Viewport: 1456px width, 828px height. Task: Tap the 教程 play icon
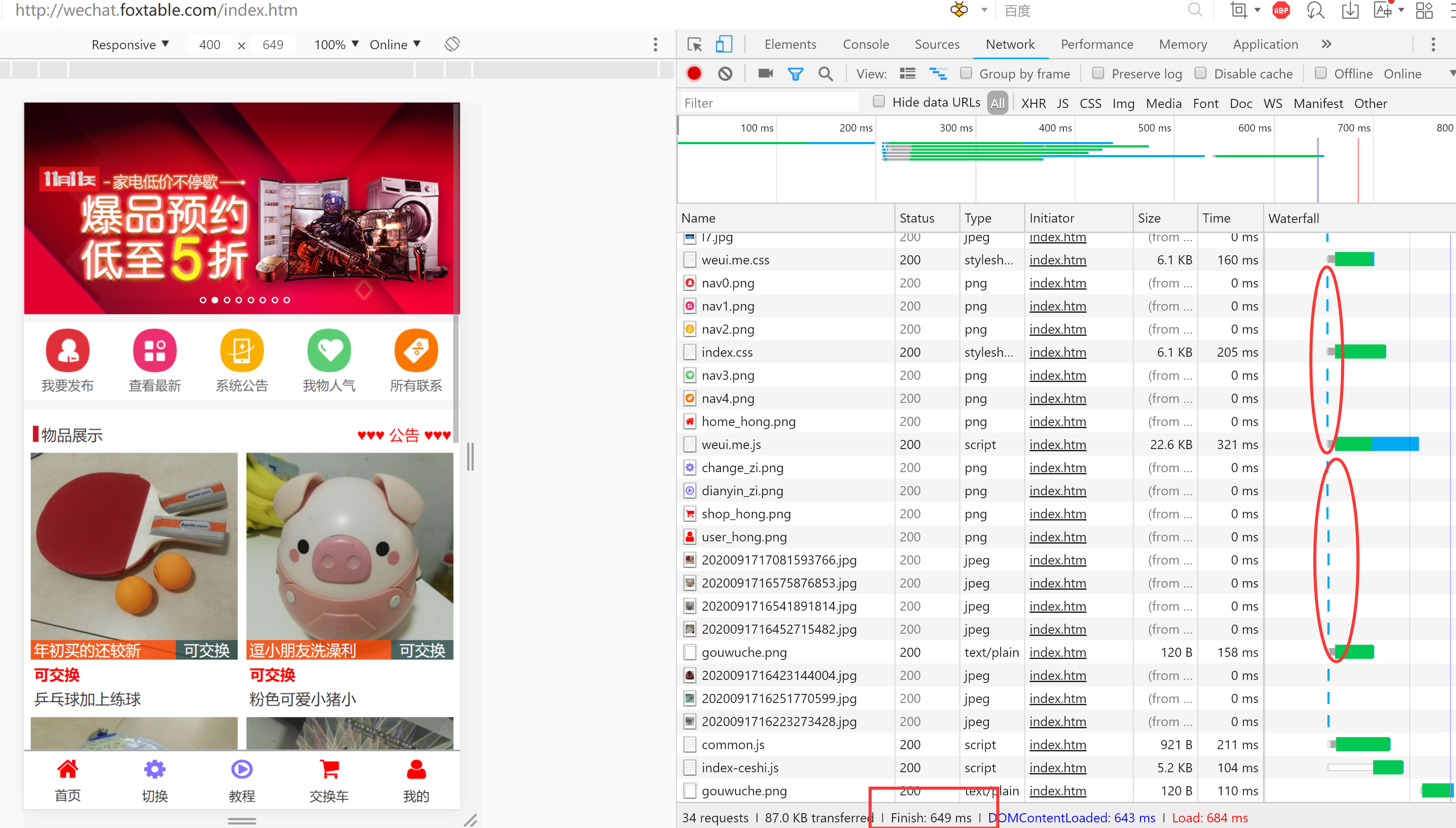tap(242, 769)
